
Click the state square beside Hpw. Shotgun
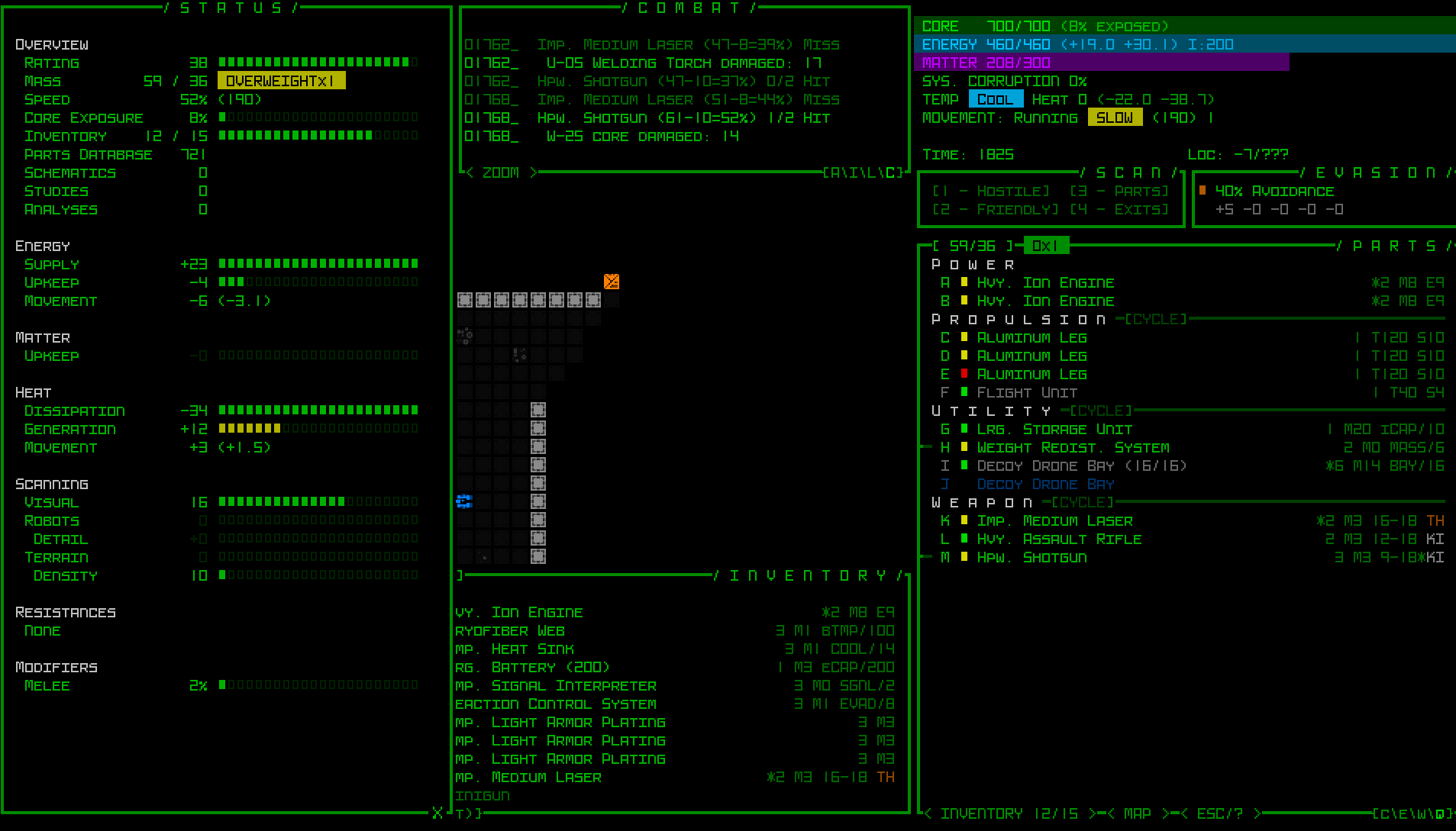click(x=964, y=557)
